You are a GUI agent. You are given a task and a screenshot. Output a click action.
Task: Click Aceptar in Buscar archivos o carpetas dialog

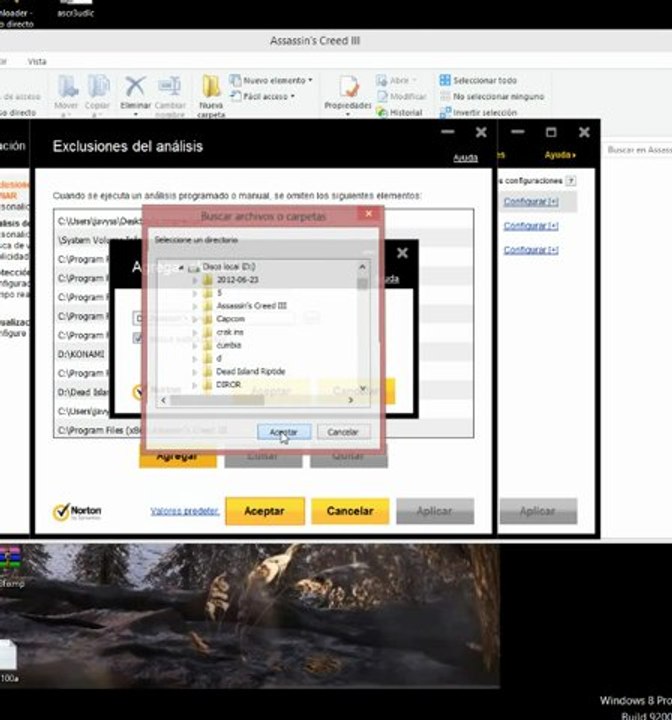[x=284, y=432]
